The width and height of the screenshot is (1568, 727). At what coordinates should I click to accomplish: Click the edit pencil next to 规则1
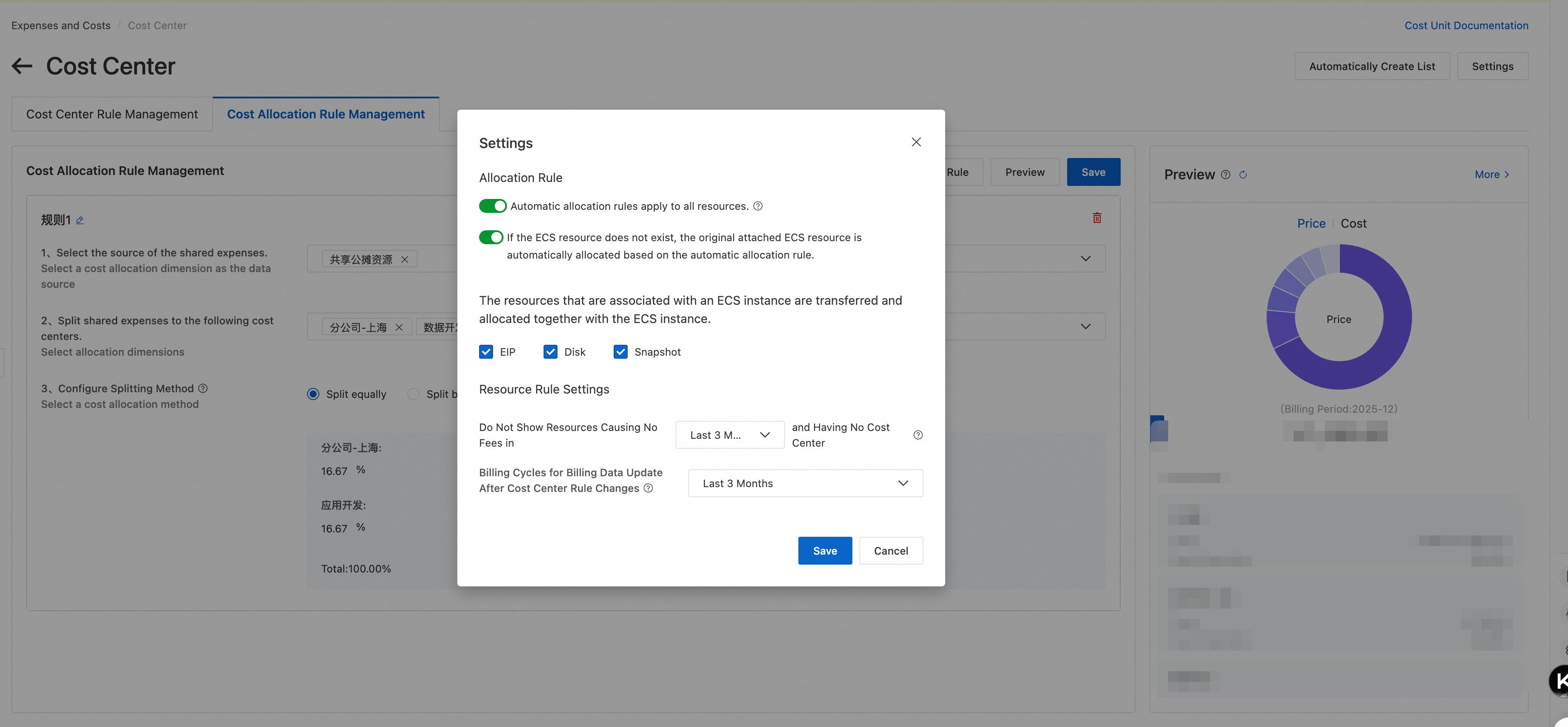click(x=80, y=220)
